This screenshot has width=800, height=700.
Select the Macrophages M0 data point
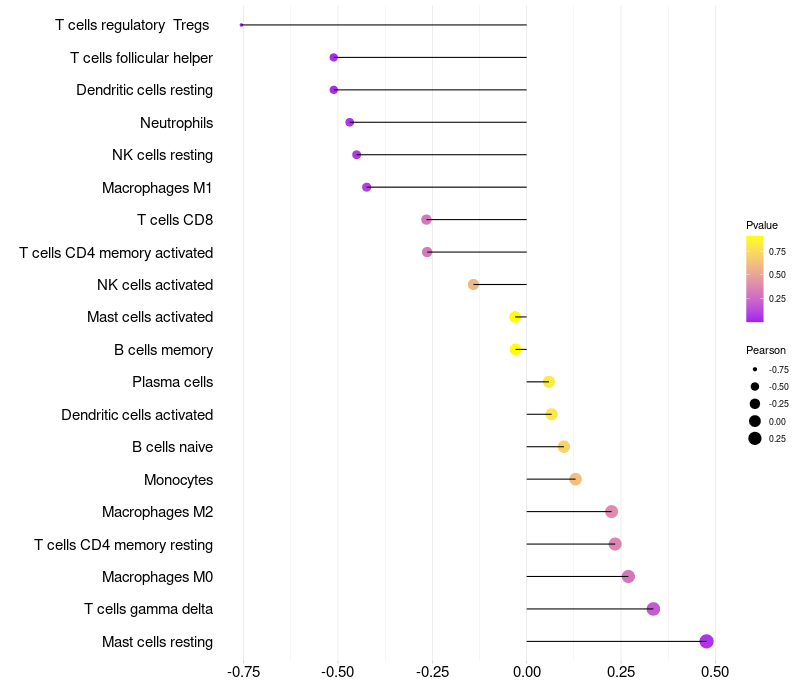tap(628, 576)
